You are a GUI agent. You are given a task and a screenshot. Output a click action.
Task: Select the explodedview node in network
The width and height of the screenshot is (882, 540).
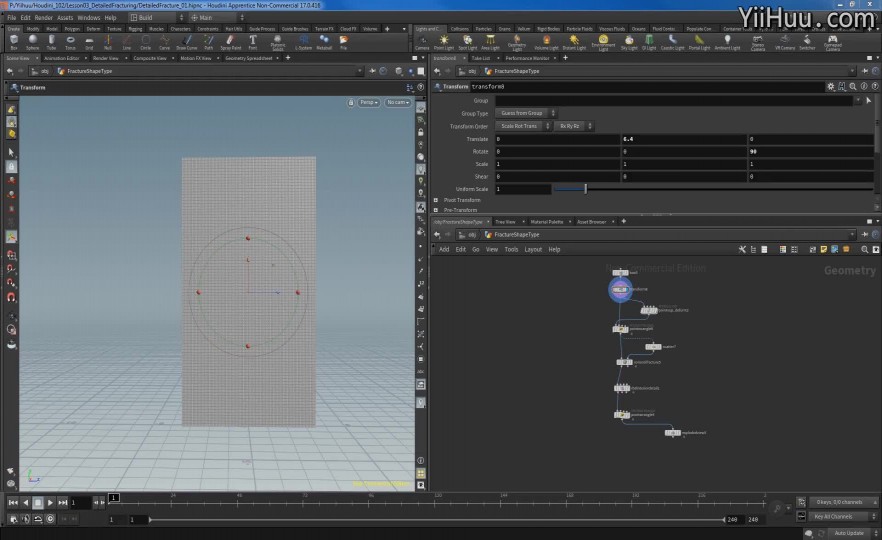click(673, 433)
